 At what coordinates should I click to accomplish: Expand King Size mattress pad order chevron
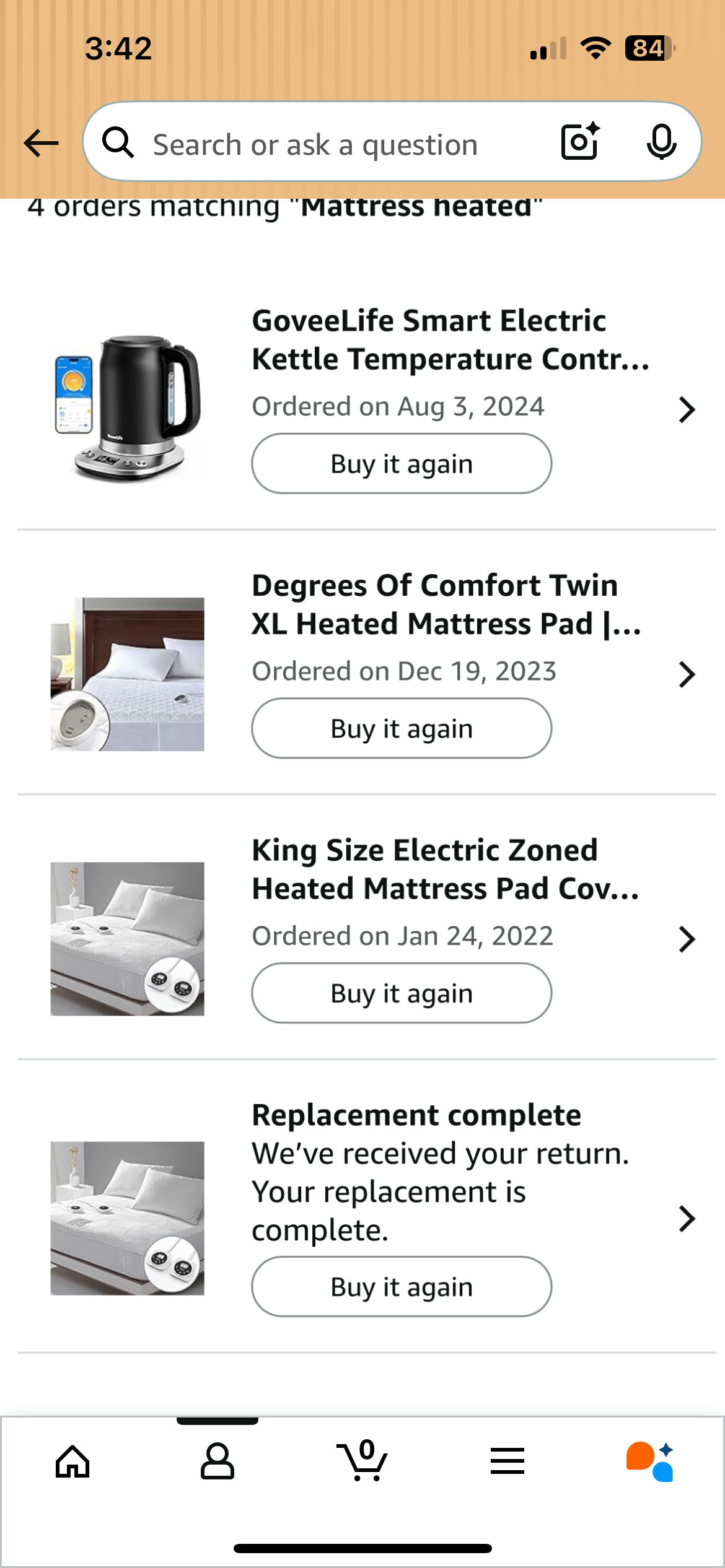tap(687, 939)
